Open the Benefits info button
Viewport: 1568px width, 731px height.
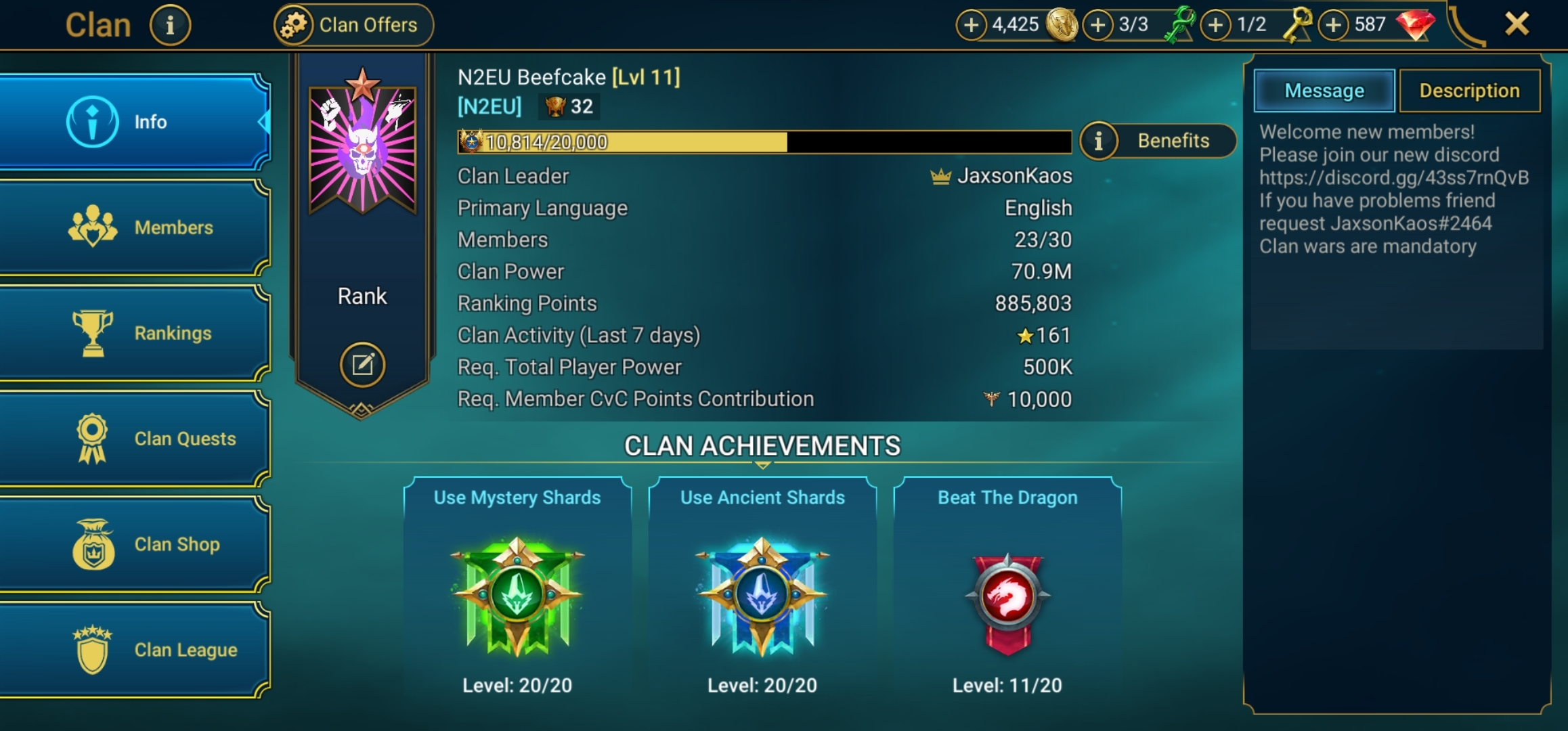1158,141
